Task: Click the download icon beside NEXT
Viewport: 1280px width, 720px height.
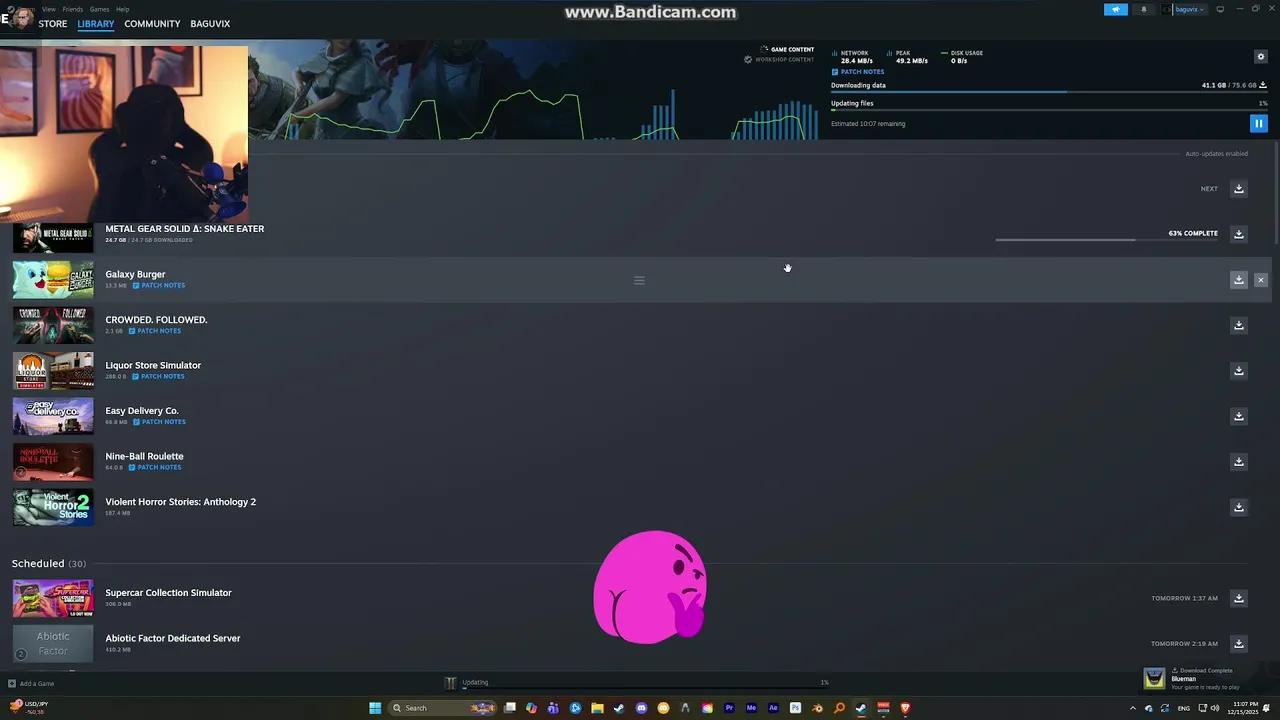Action: (x=1238, y=189)
